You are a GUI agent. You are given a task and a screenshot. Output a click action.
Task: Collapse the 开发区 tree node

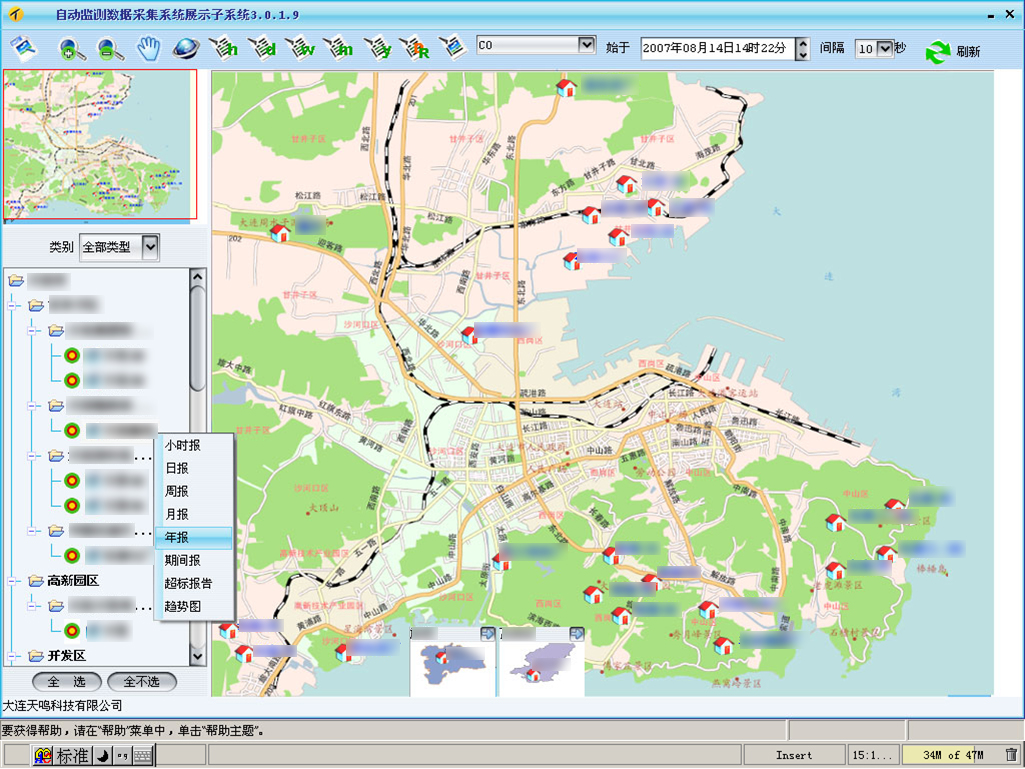pyautogui.click(x=12, y=656)
